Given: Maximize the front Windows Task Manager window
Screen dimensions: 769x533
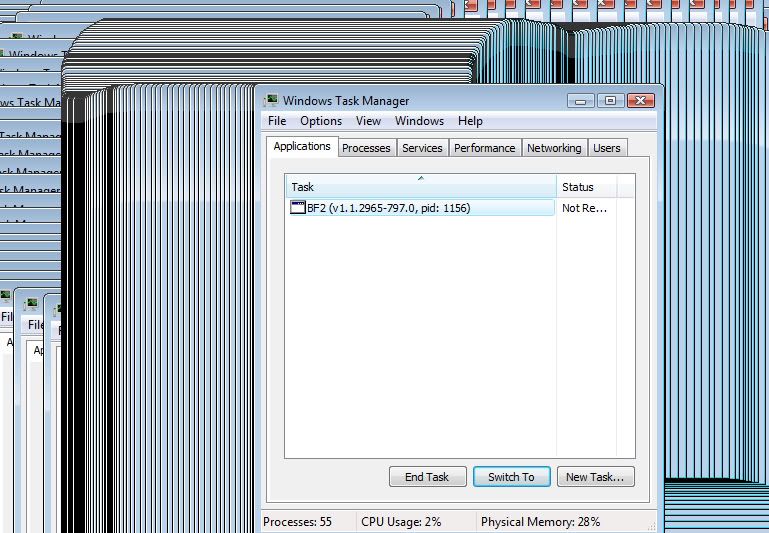Looking at the screenshot, I should point(610,100).
